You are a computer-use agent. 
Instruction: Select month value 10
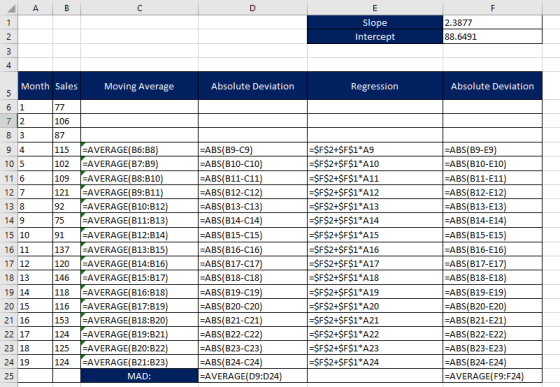click(x=35, y=235)
